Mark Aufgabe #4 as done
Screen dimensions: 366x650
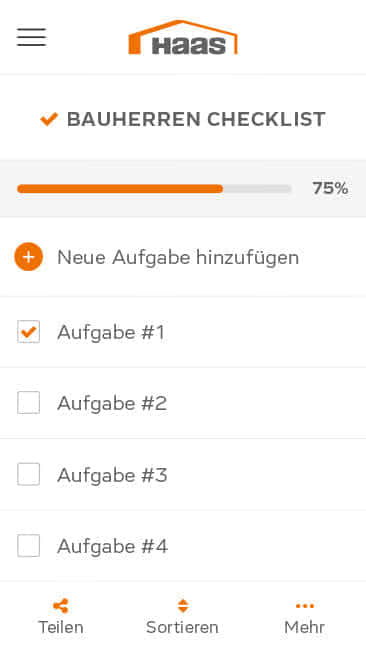[29, 546]
